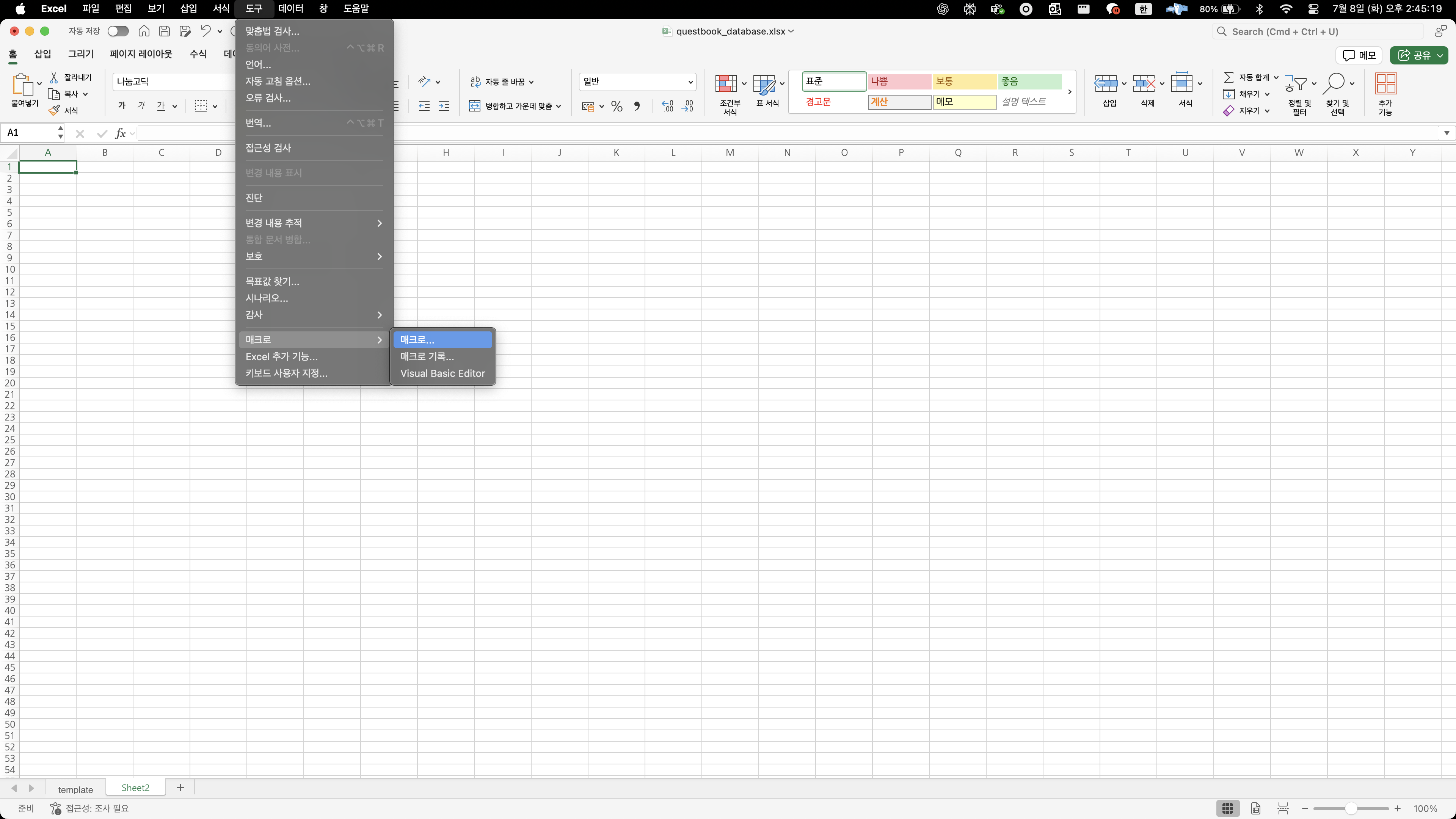Switch to page layout view in status bar
The image size is (1456, 819).
tap(1255, 808)
